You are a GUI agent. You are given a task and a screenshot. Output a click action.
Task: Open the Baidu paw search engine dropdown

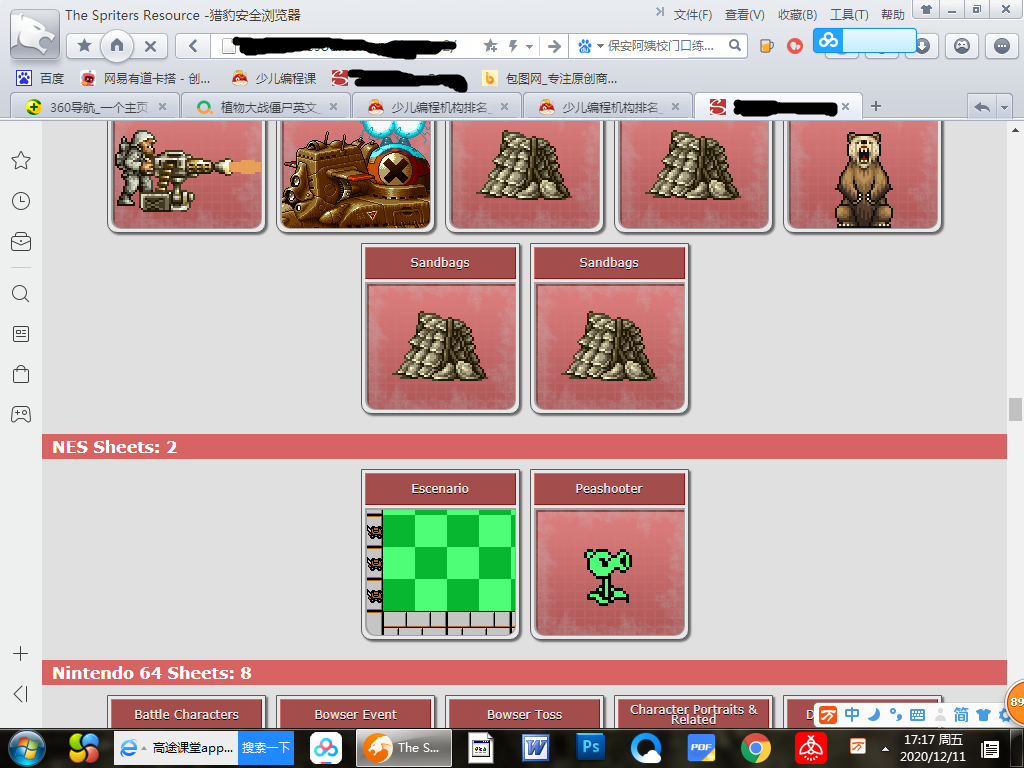tap(590, 46)
